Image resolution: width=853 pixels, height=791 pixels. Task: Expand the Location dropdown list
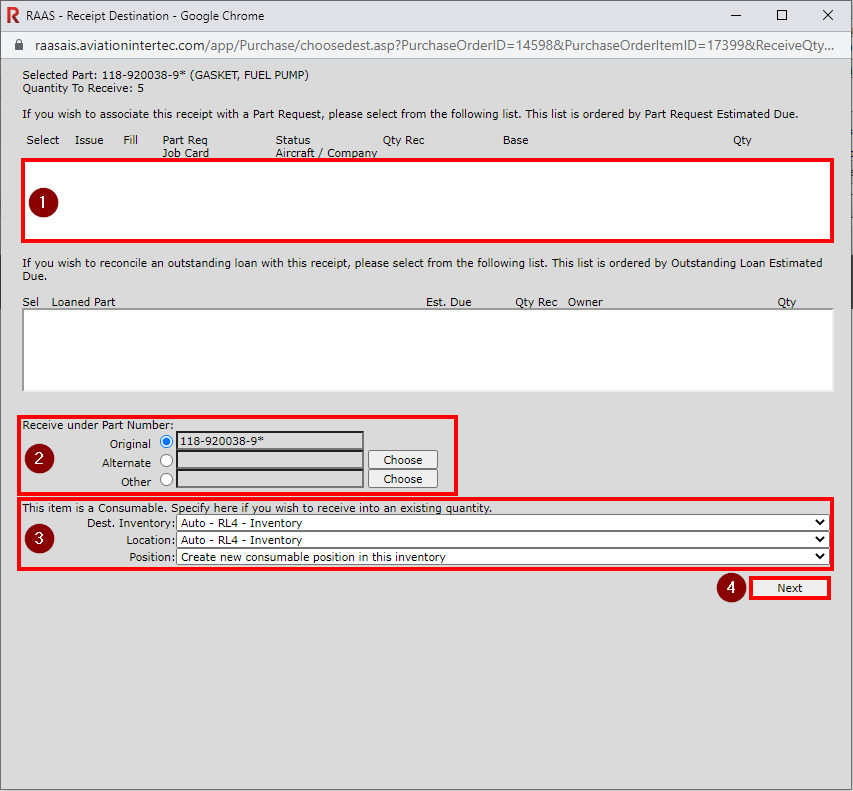pos(502,540)
